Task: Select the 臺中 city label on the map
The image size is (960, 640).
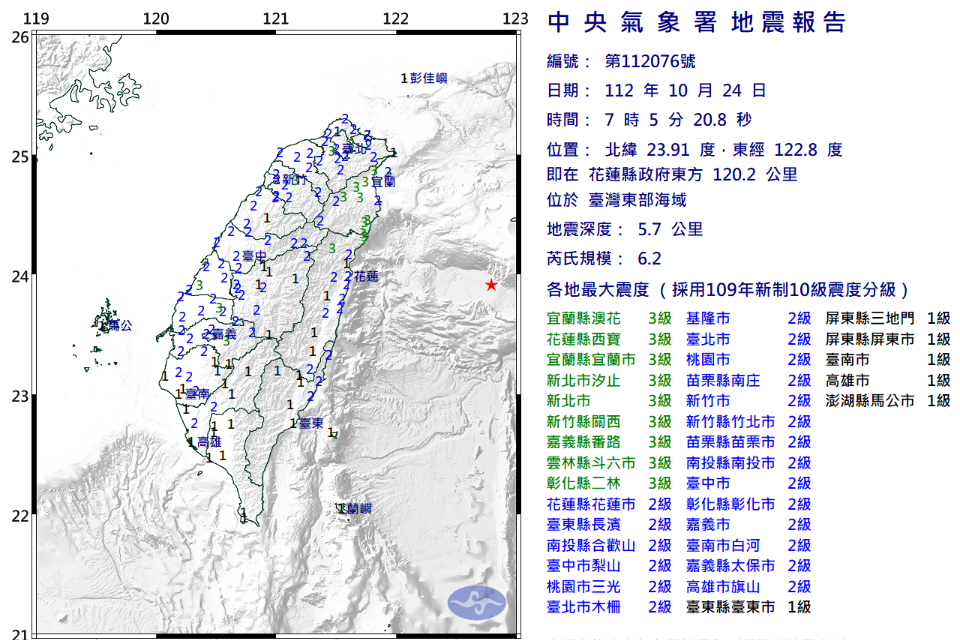Action: 255,256
